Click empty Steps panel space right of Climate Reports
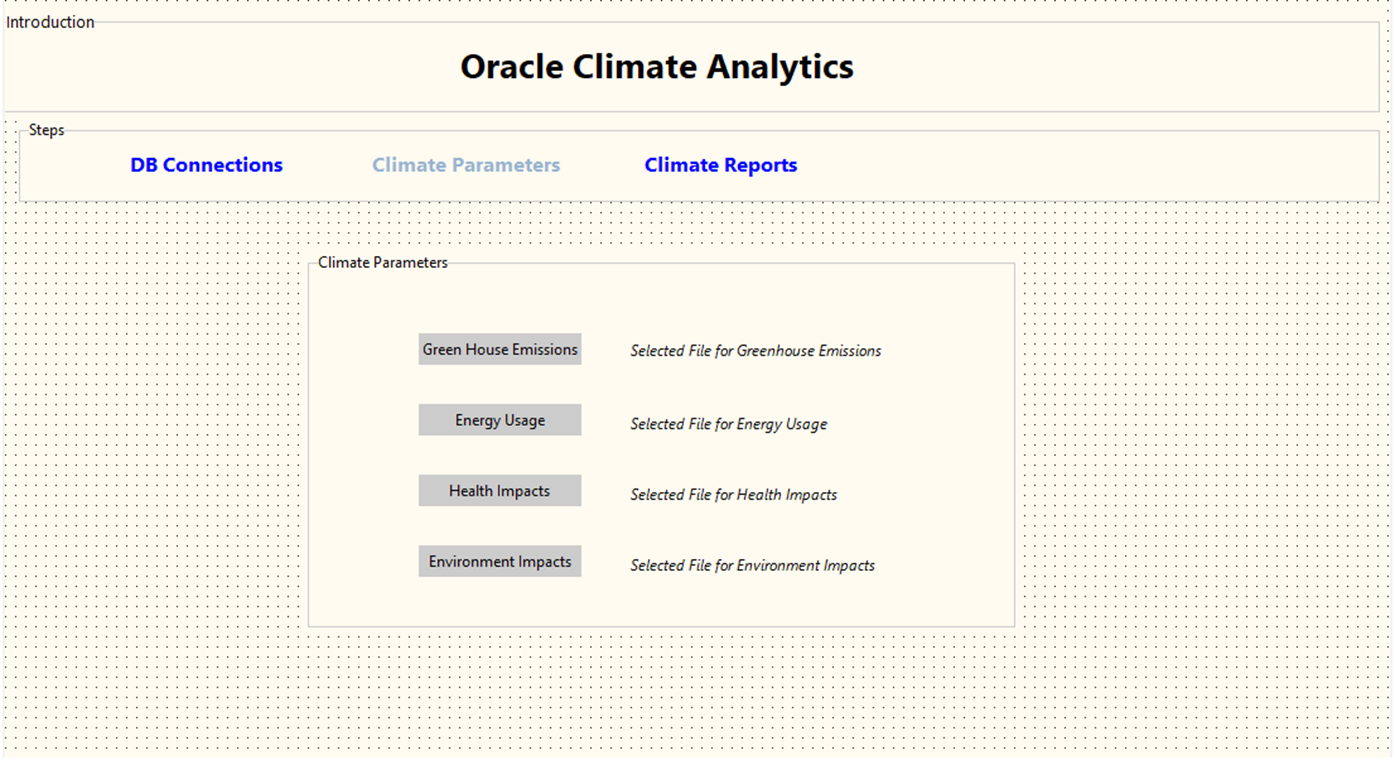Screen dimensions: 1395x765 (x=1080, y=166)
